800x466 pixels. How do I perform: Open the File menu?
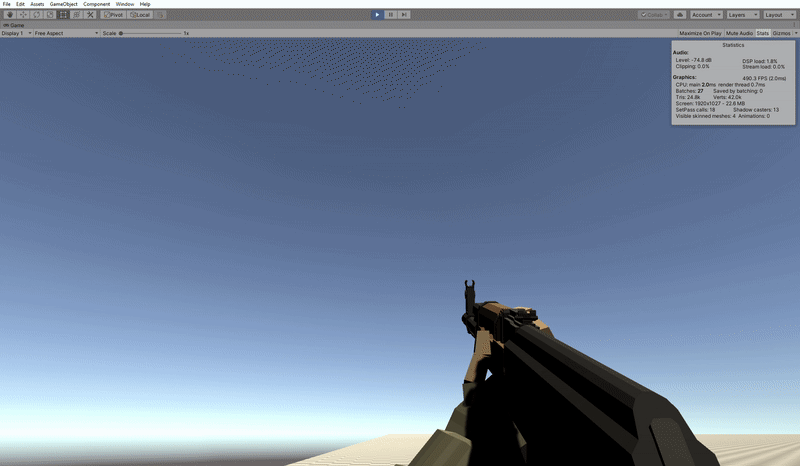coord(7,4)
